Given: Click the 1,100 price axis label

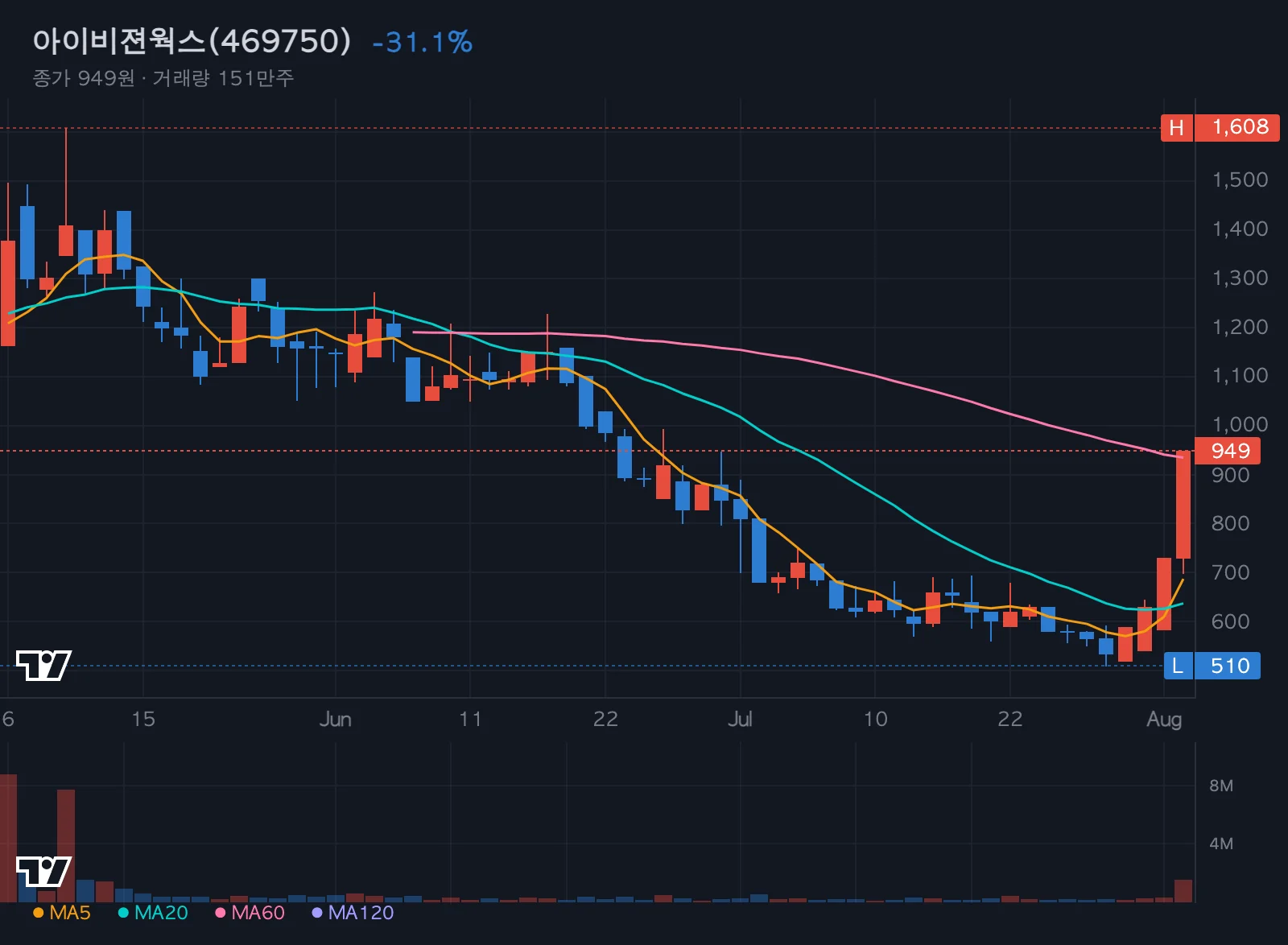Looking at the screenshot, I should click(1240, 375).
